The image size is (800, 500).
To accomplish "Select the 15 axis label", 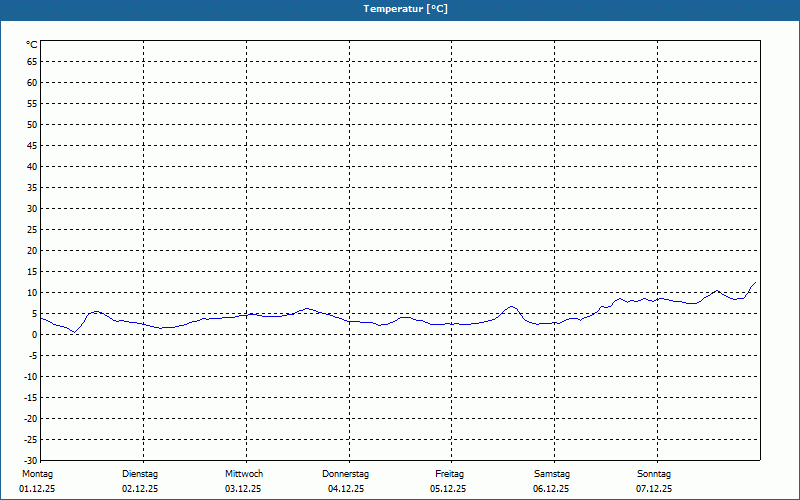I will click(32, 272).
